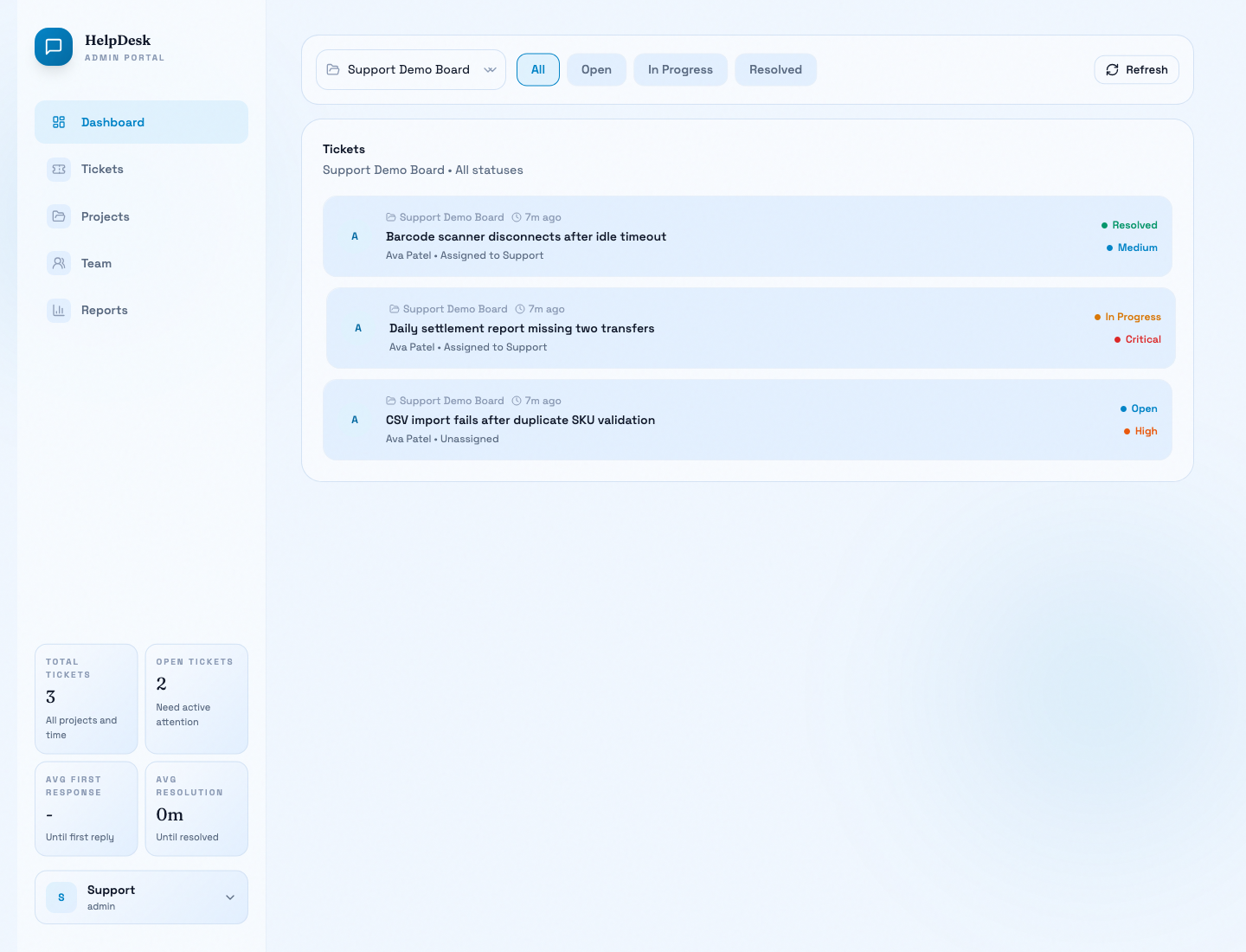The image size is (1246, 952).
Task: Go to the Tickets page label
Action: point(102,170)
